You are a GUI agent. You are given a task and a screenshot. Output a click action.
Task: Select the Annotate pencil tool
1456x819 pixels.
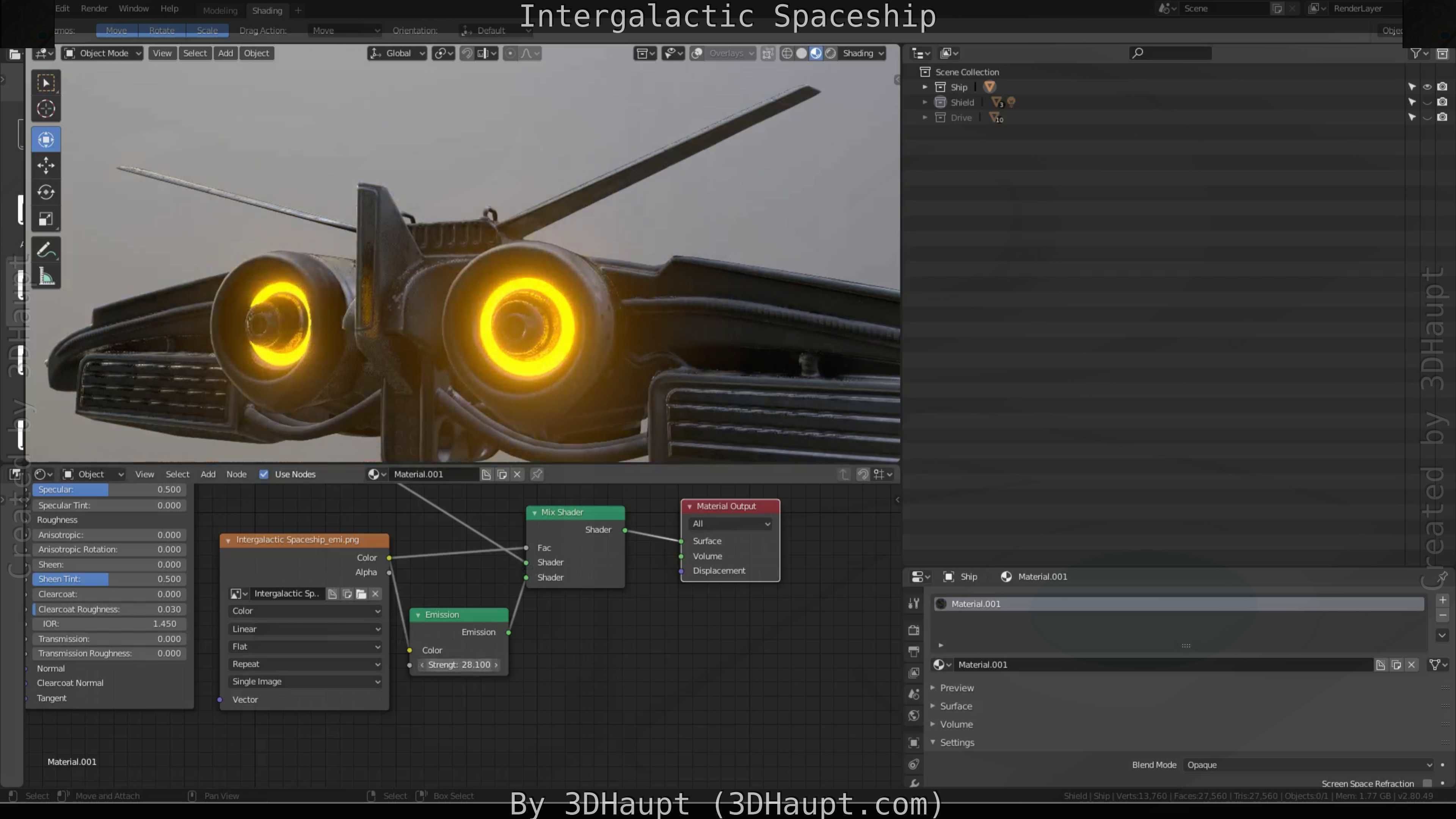(x=46, y=250)
